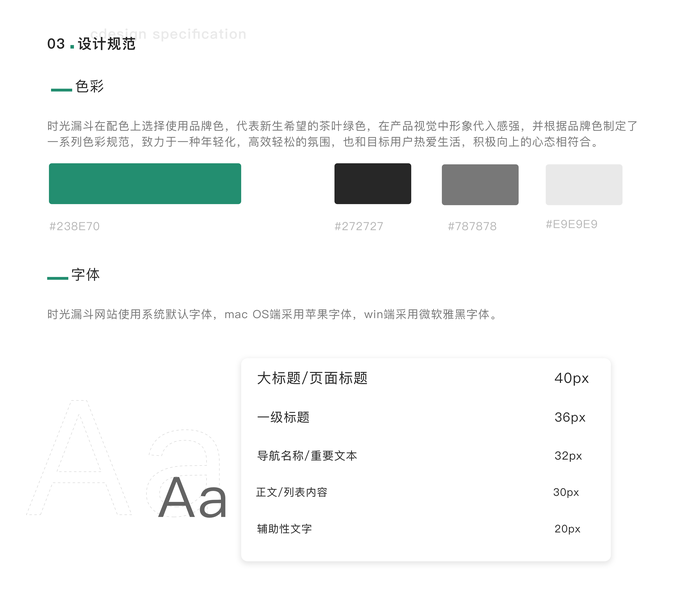This screenshot has width=676, height=600.
Task: Click the solid dark gray Aa glyph
Action: coord(192,497)
